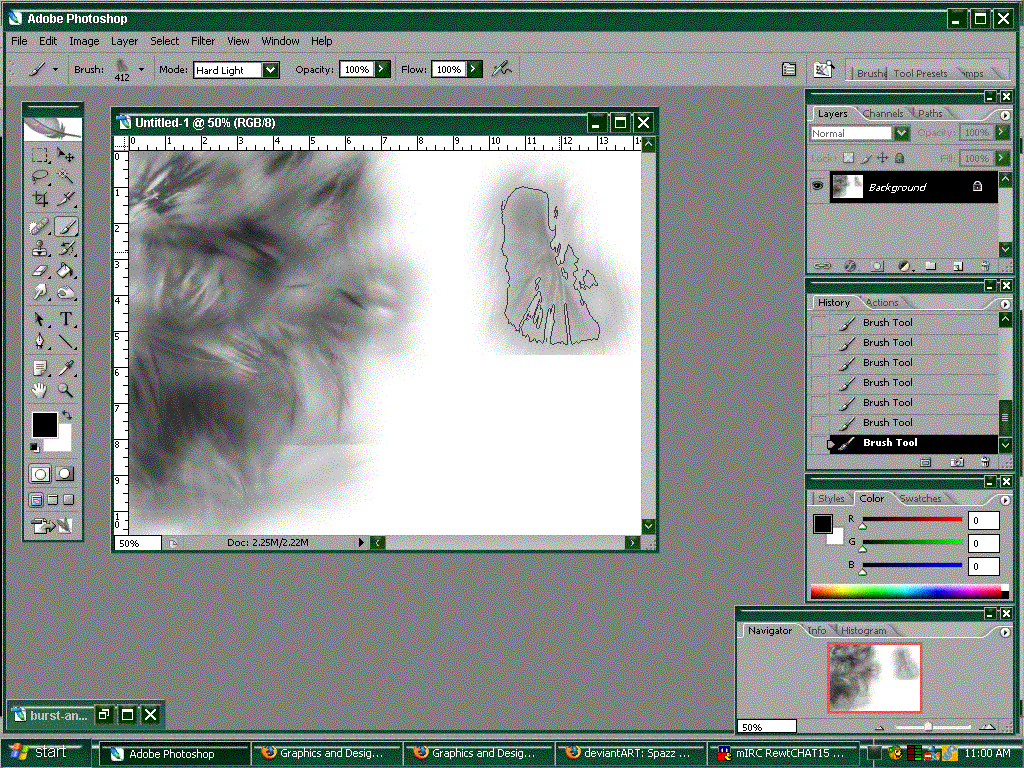Select the Eraser tool
This screenshot has height=768, width=1024.
pos(40,270)
